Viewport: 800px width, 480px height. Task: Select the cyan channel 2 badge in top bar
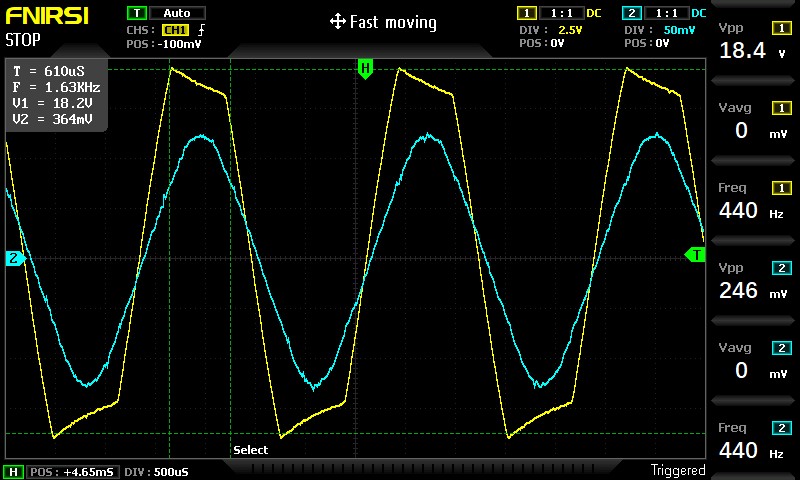pyautogui.click(x=632, y=13)
